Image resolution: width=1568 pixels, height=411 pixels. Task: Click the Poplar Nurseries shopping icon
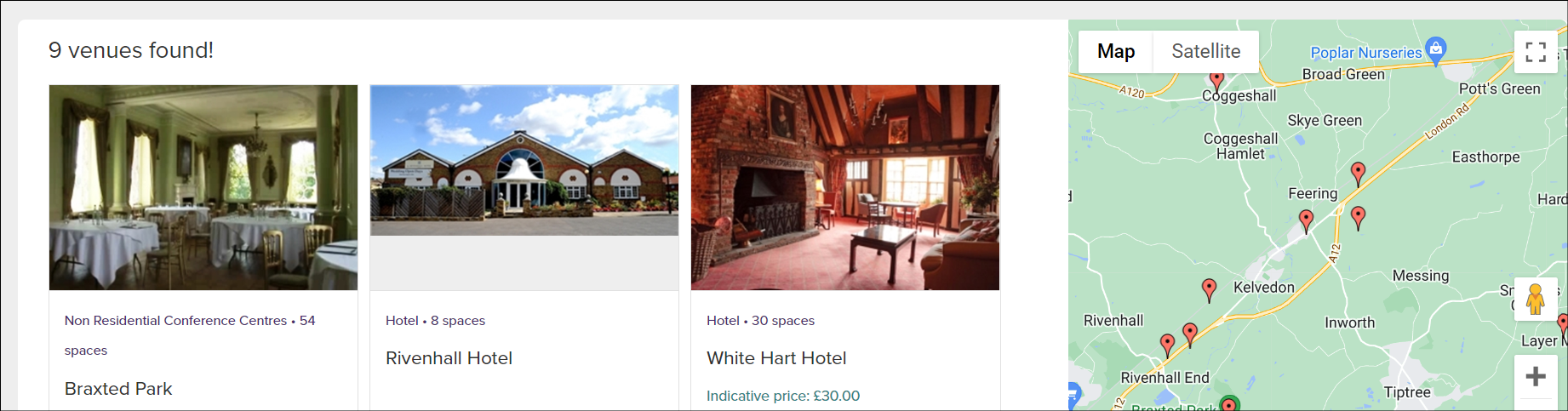pyautogui.click(x=1436, y=50)
